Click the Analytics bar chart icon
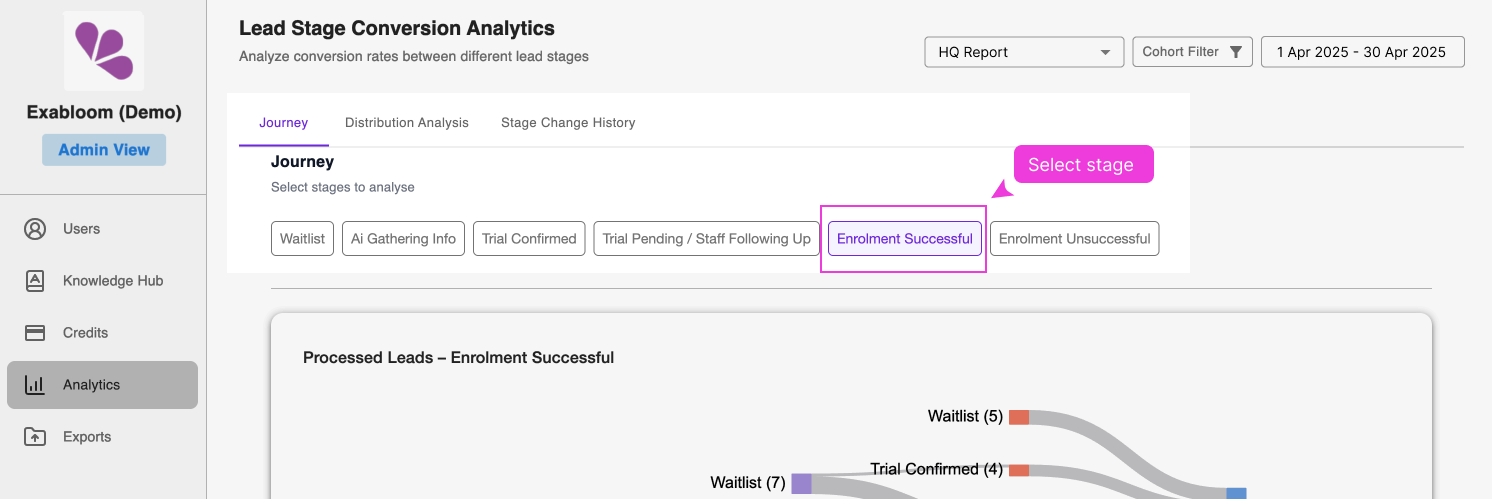1492x499 pixels. (35, 385)
